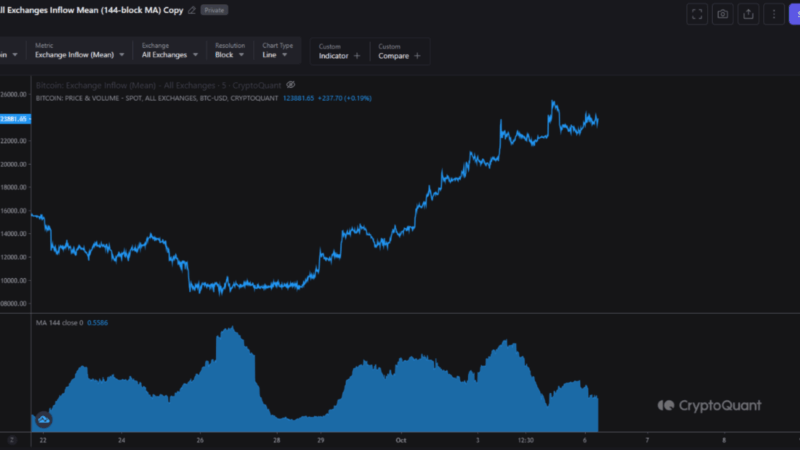Click the share/export icon
This screenshot has height=450, width=800.
pyautogui.click(x=747, y=14)
